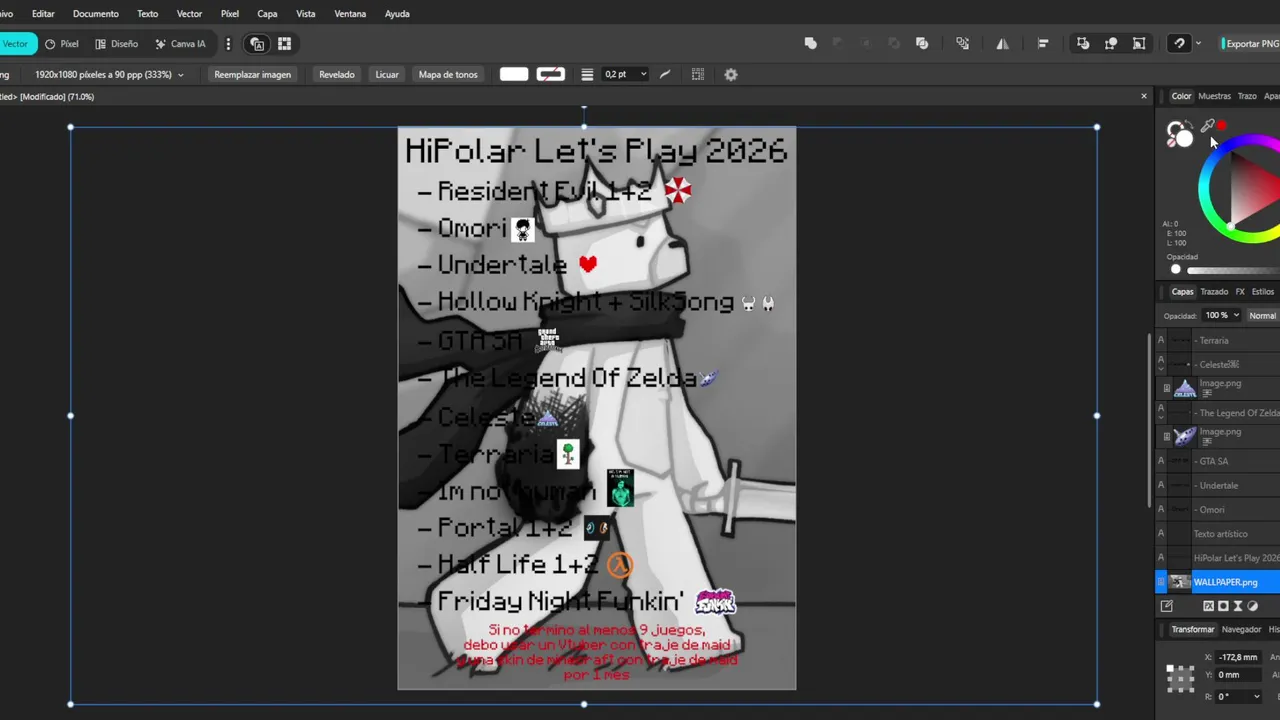Screen dimensions: 1280x720
Task: Open the 1920x1080 píxeles resolution dropdown
Action: point(109,74)
